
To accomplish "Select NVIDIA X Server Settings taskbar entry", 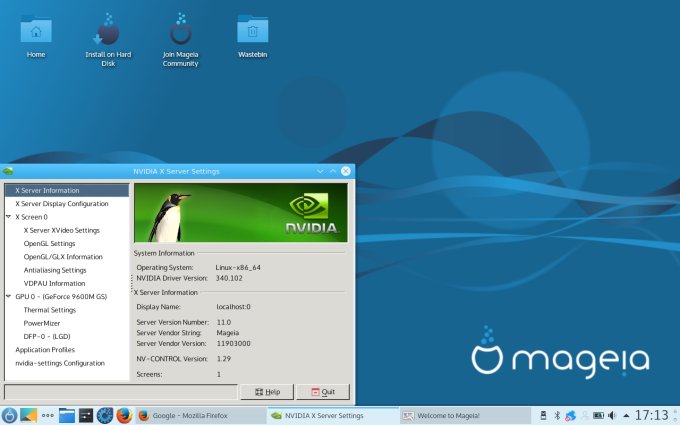I will (333, 415).
